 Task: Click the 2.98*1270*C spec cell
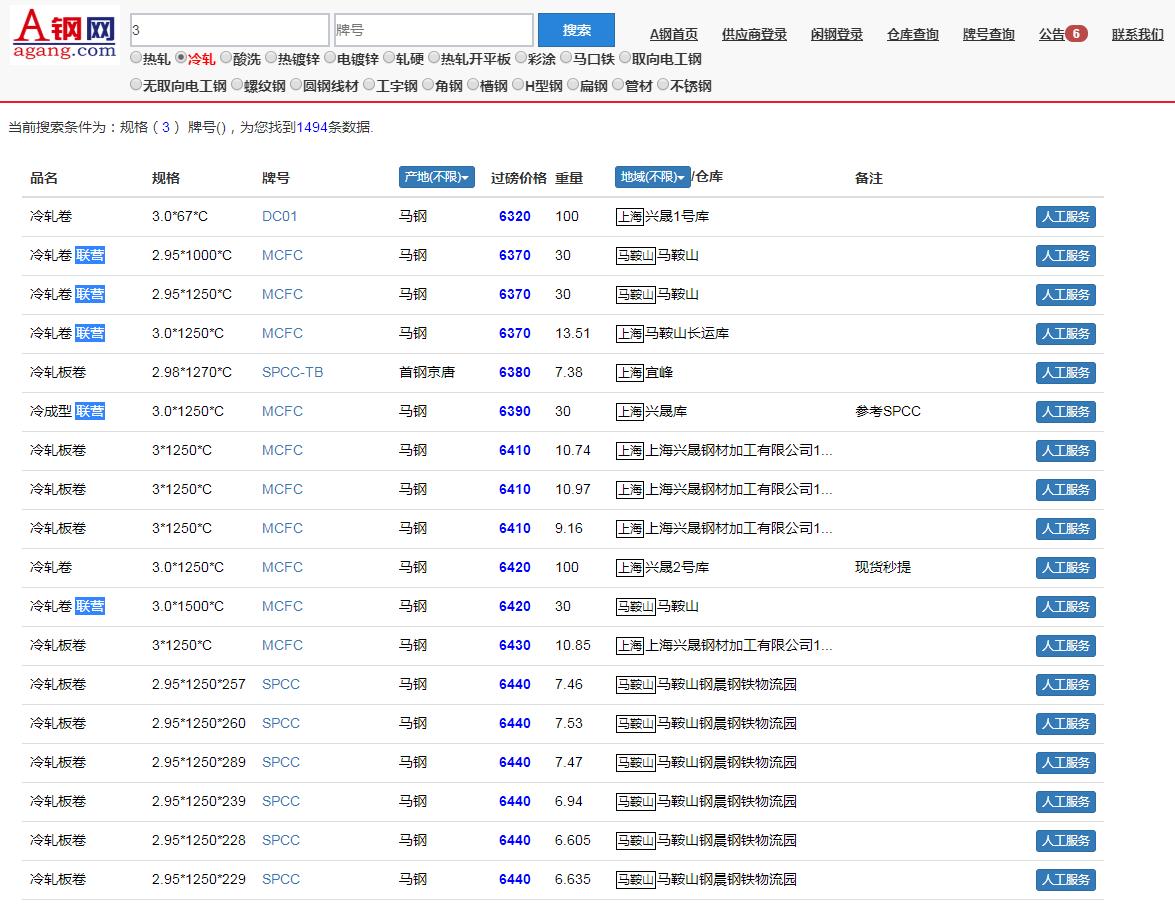point(192,373)
